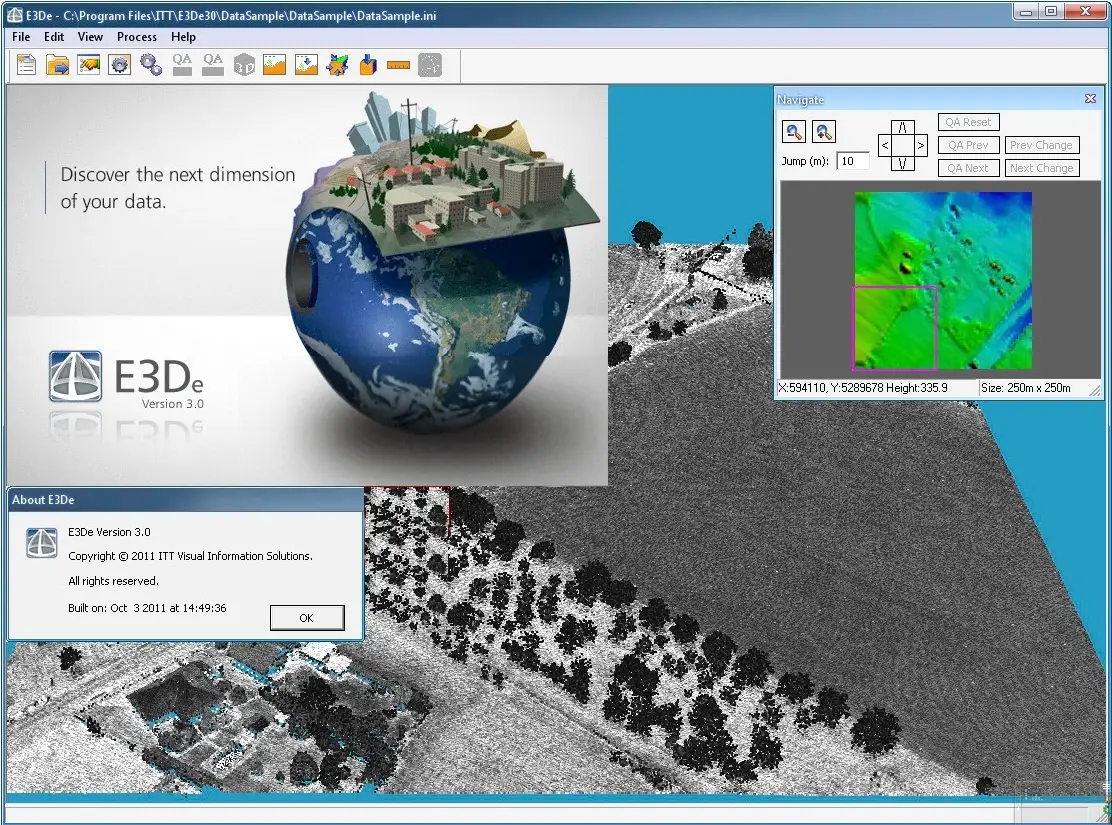Click the new project document icon in toolbar

[x=26, y=65]
